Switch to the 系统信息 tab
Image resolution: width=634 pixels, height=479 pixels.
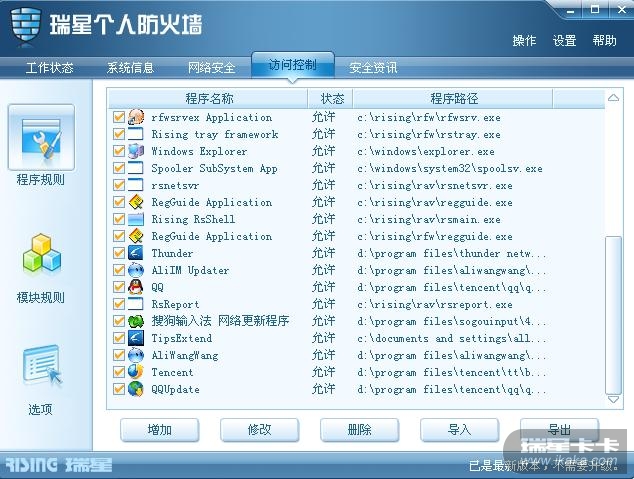click(131, 68)
